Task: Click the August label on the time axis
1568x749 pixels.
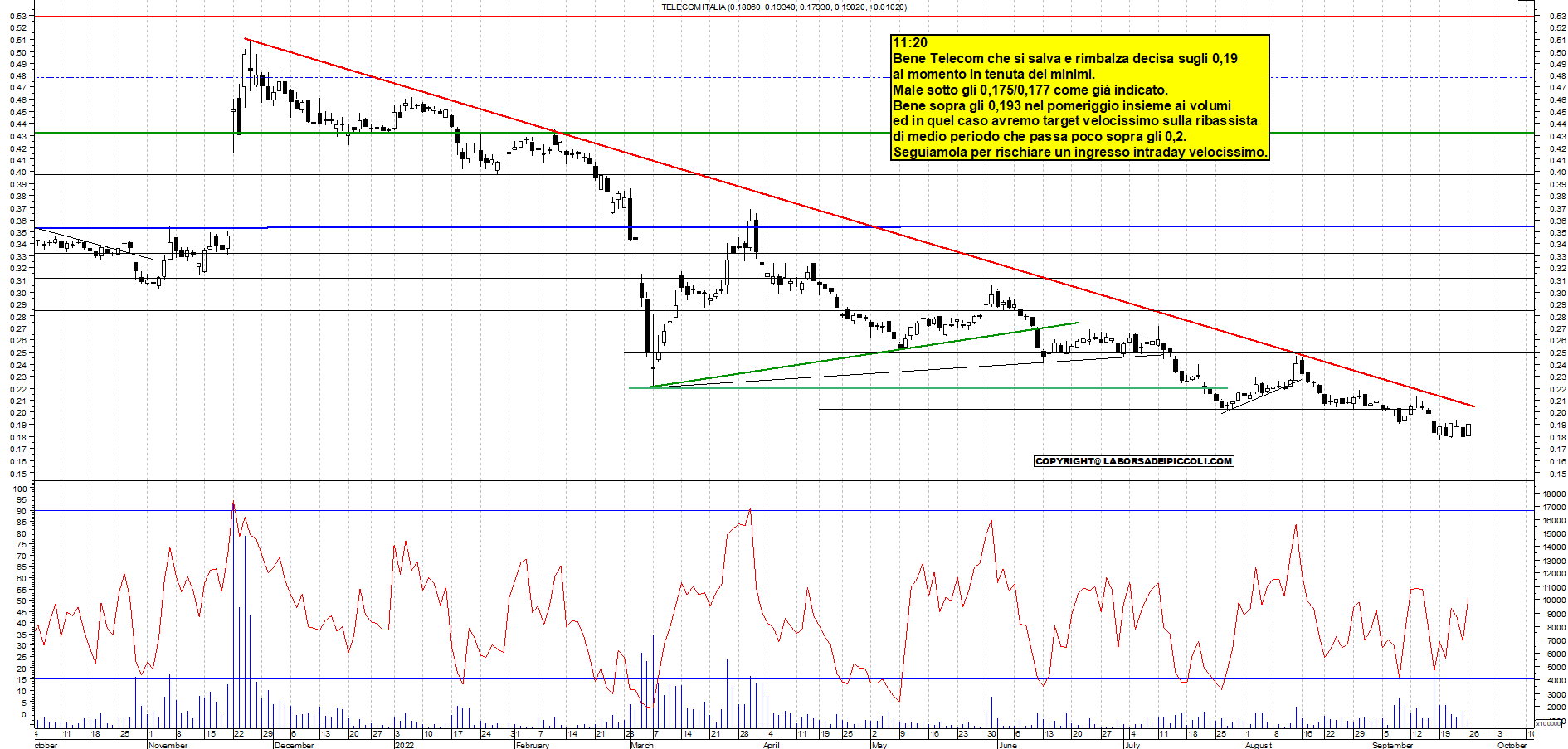Action: (1259, 745)
